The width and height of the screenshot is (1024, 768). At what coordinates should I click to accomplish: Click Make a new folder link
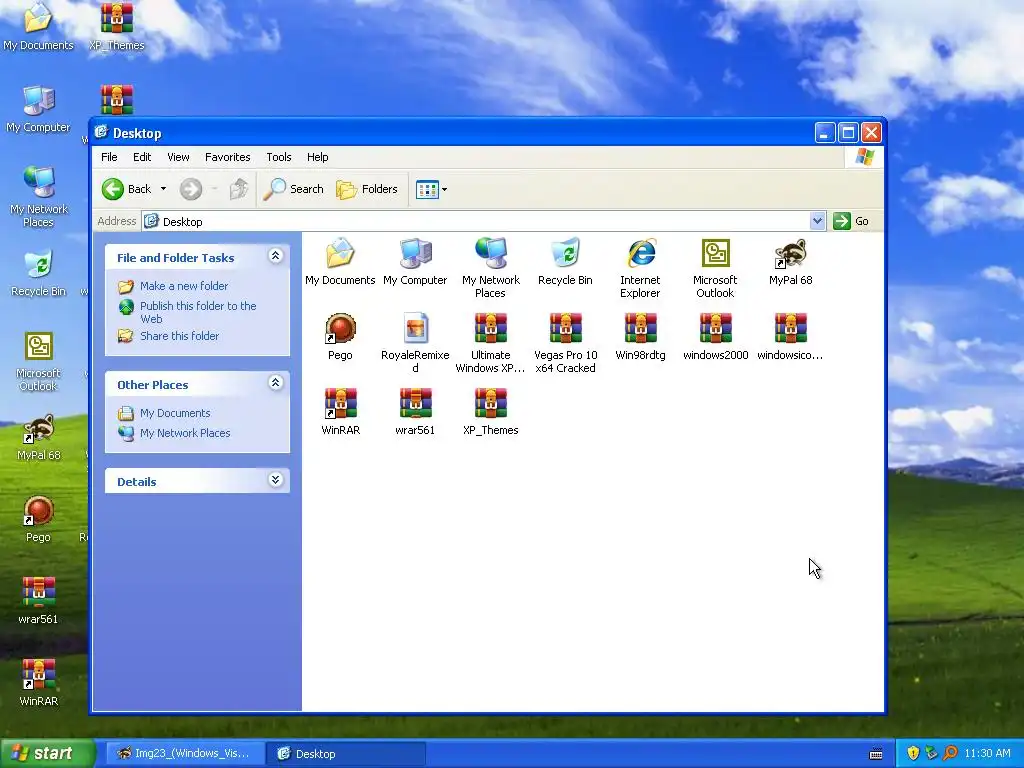184,286
